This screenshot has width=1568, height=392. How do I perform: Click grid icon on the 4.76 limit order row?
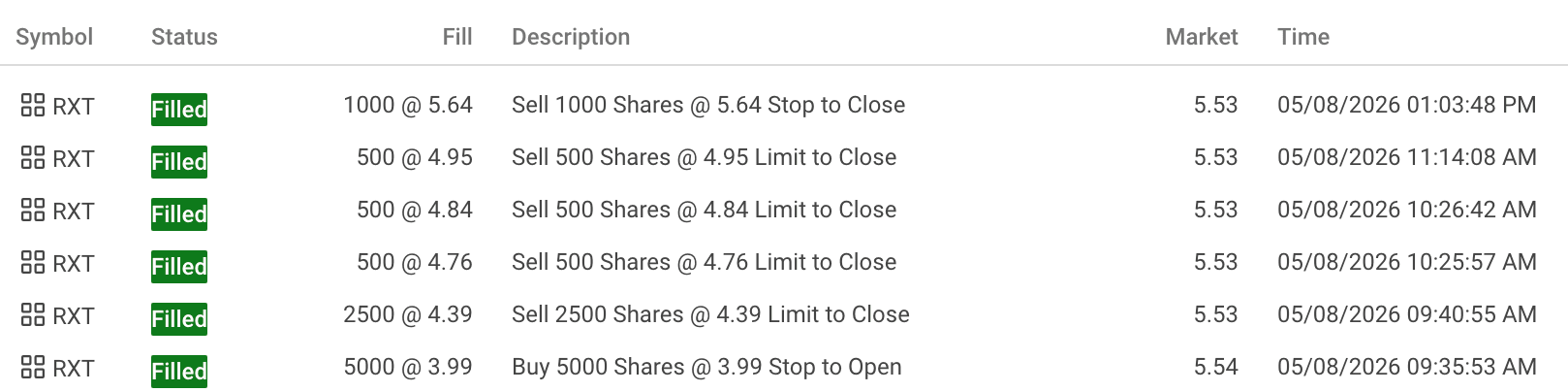click(33, 262)
